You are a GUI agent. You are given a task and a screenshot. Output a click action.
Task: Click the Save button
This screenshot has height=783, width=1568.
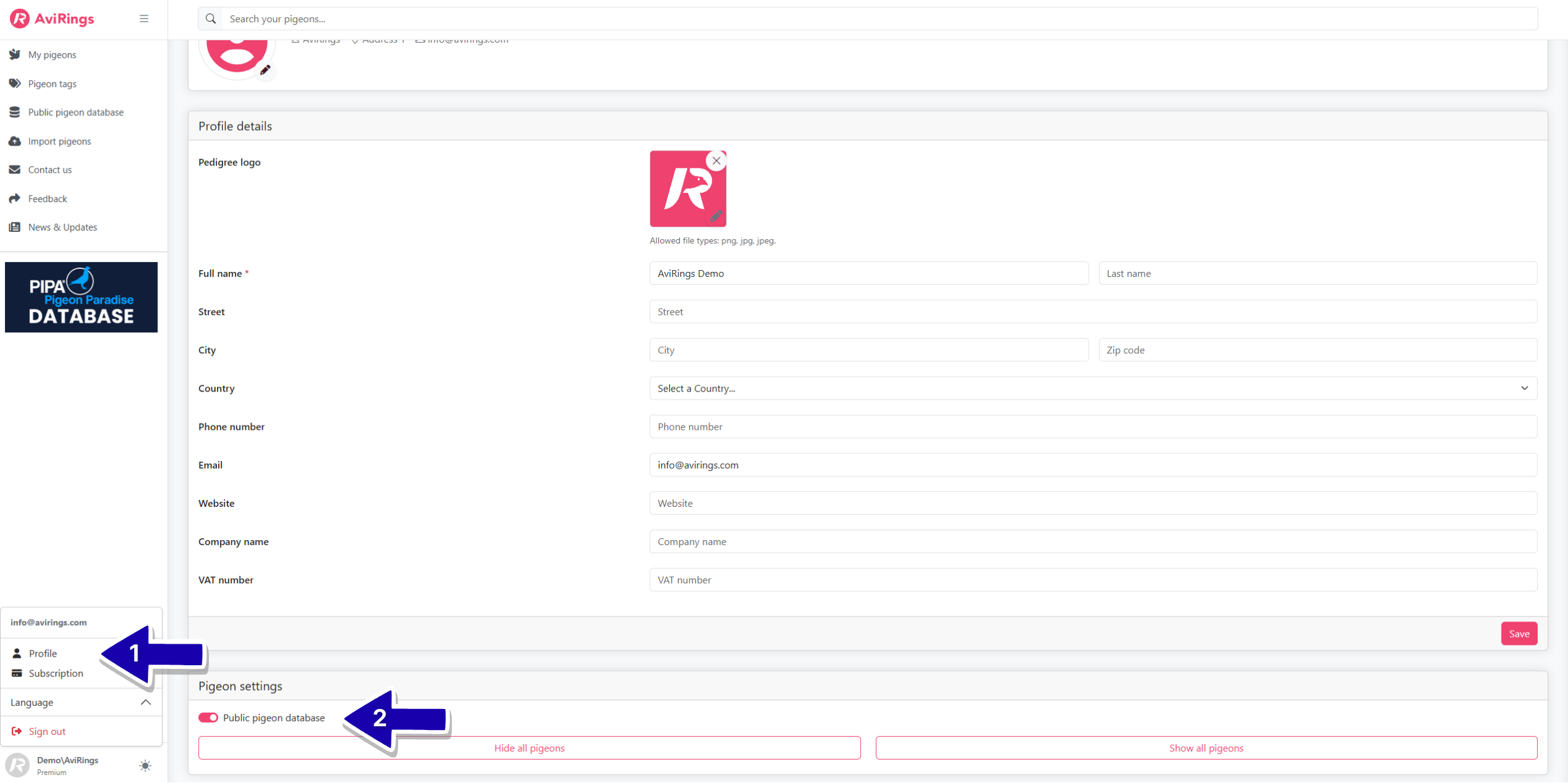tap(1519, 634)
